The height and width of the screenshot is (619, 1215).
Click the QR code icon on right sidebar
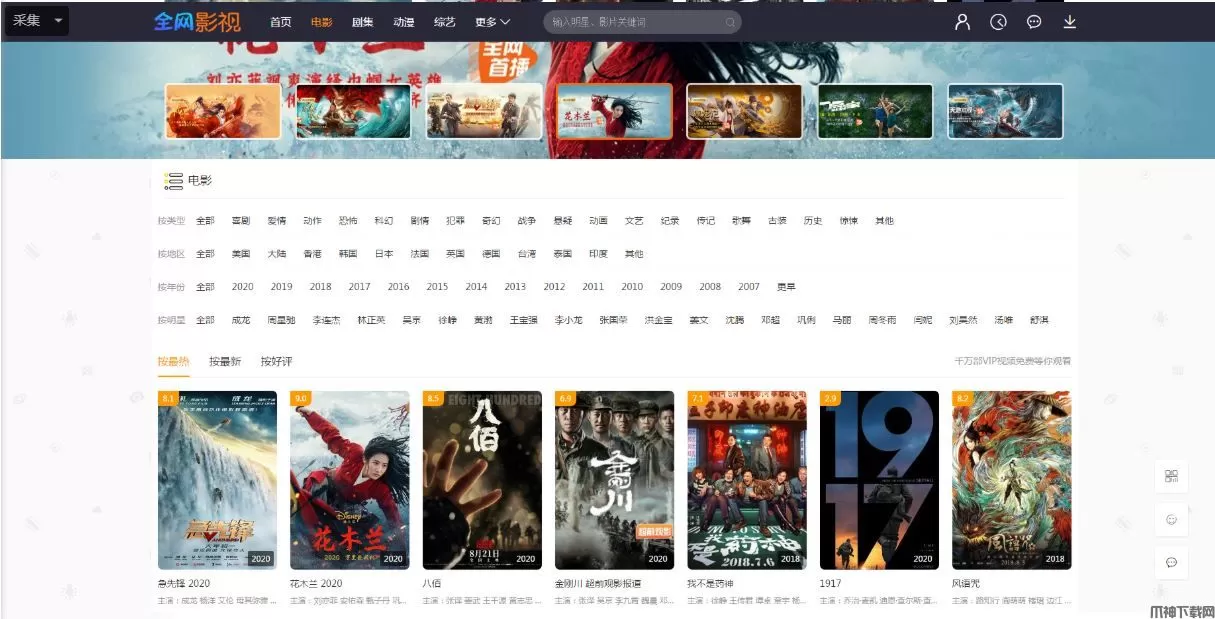pyautogui.click(x=1171, y=476)
